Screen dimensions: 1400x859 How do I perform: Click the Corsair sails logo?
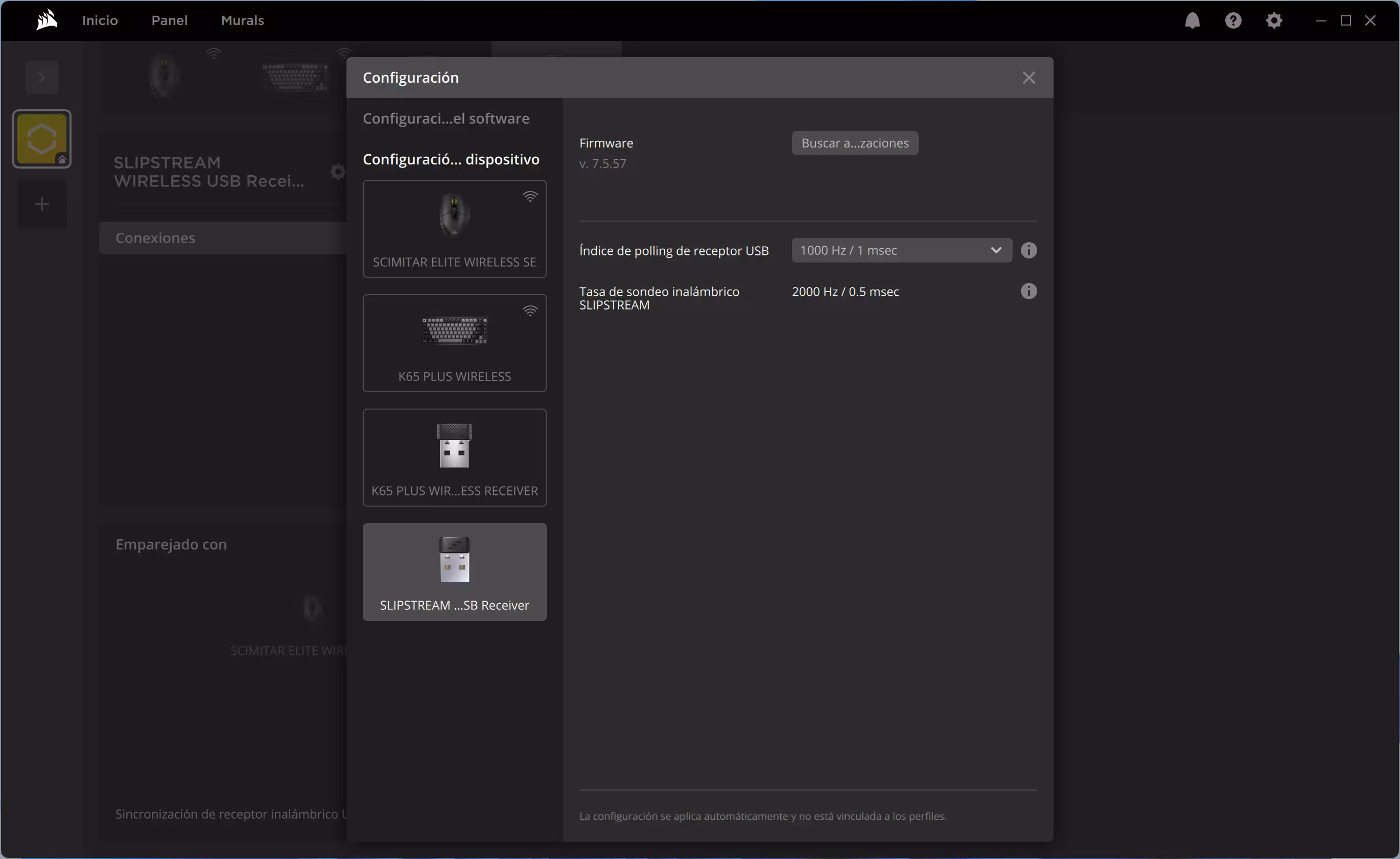[x=46, y=20]
